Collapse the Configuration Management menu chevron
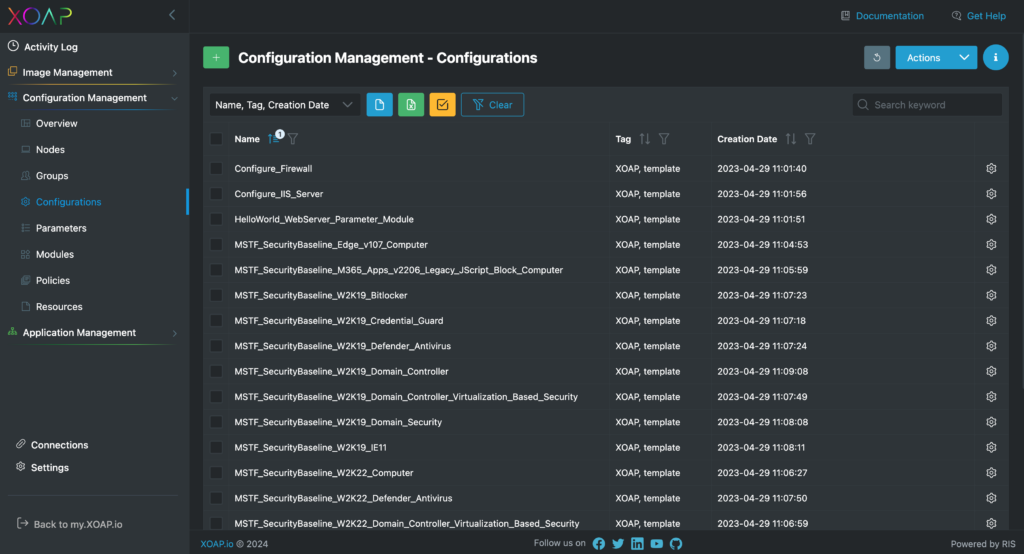Viewport: 1024px width, 554px height. [x=174, y=98]
